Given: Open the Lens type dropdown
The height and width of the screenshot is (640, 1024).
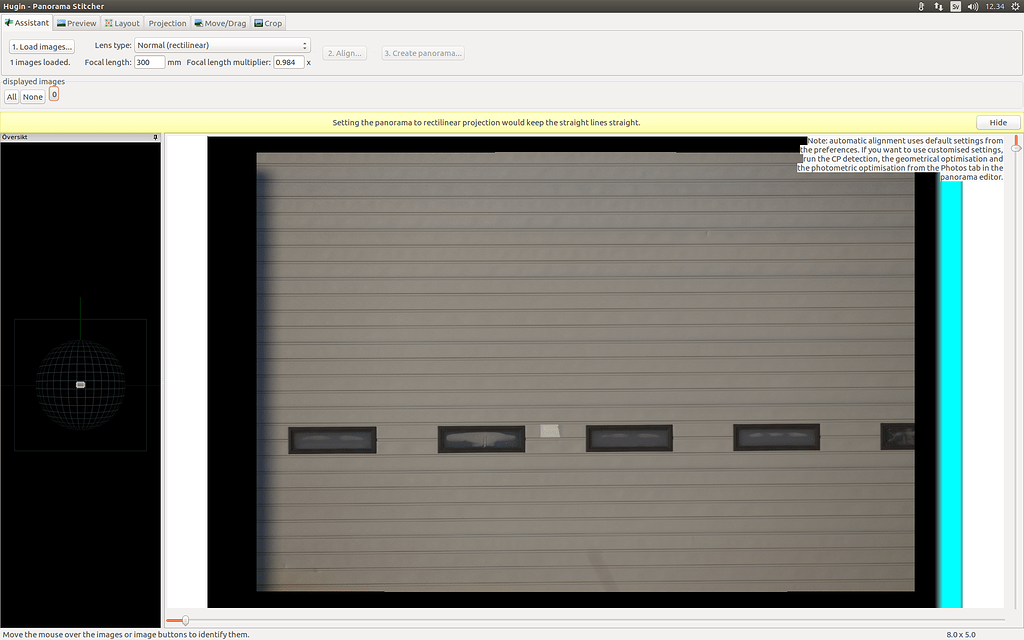Looking at the screenshot, I should [221, 44].
